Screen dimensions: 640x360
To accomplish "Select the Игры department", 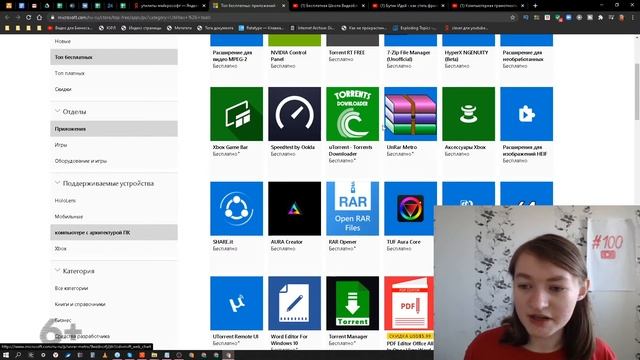I will (x=61, y=145).
